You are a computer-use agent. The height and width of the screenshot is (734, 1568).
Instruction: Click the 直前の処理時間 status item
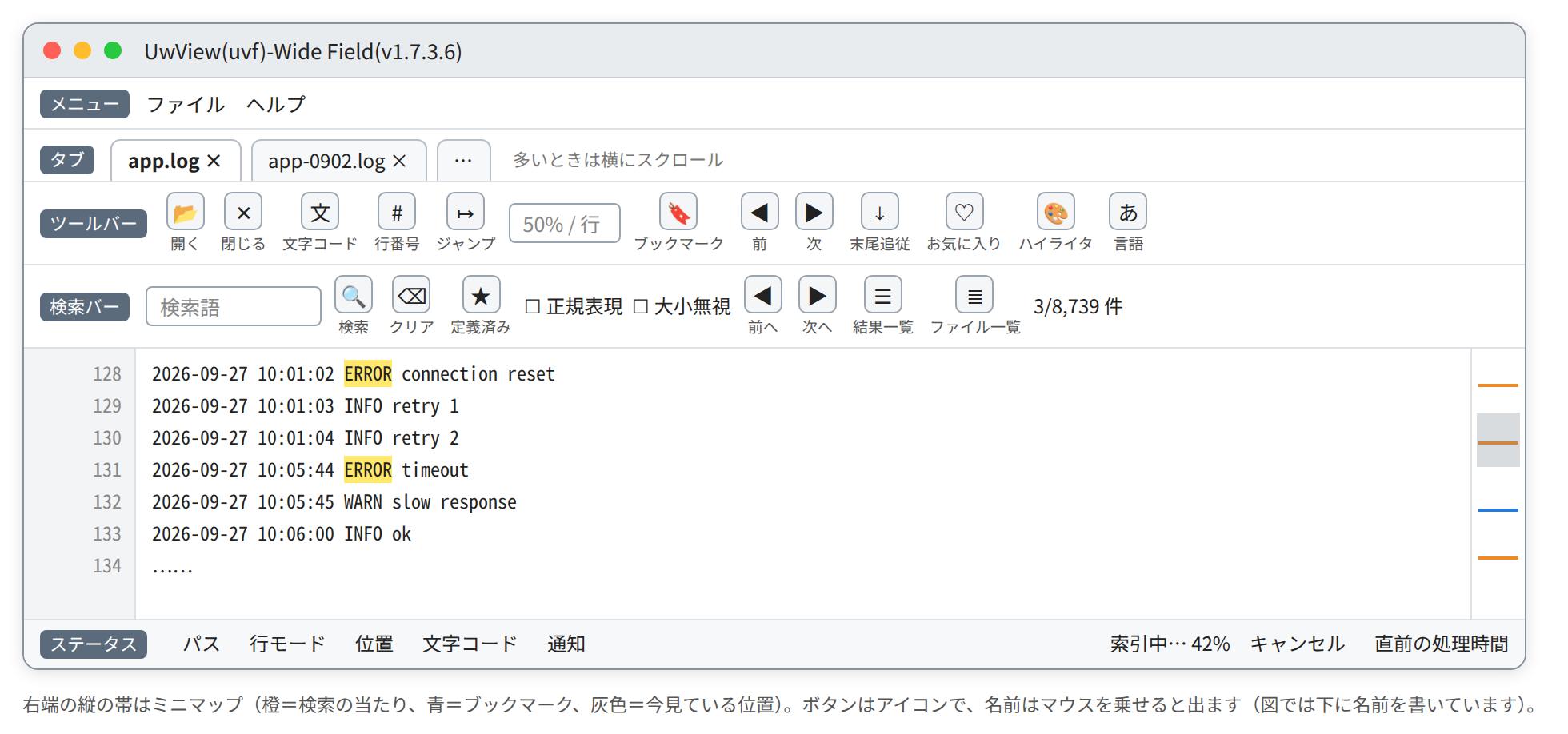point(1441,644)
